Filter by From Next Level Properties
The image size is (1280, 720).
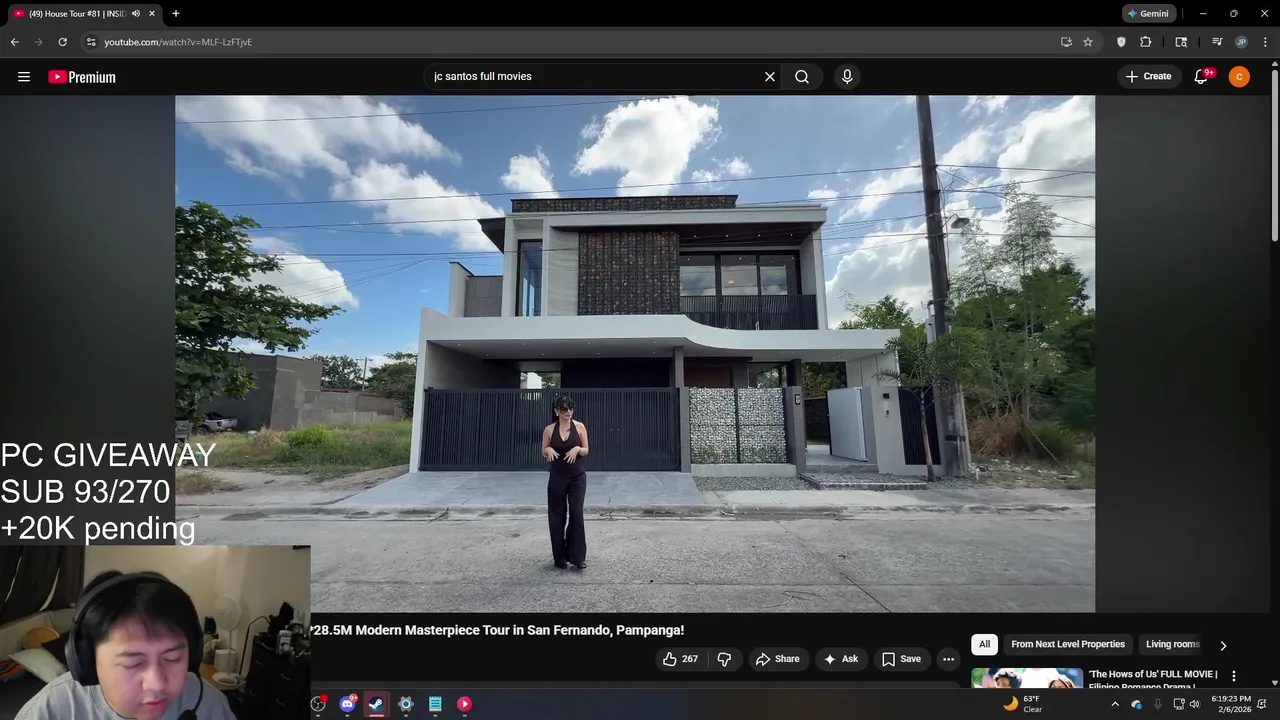(x=1068, y=644)
